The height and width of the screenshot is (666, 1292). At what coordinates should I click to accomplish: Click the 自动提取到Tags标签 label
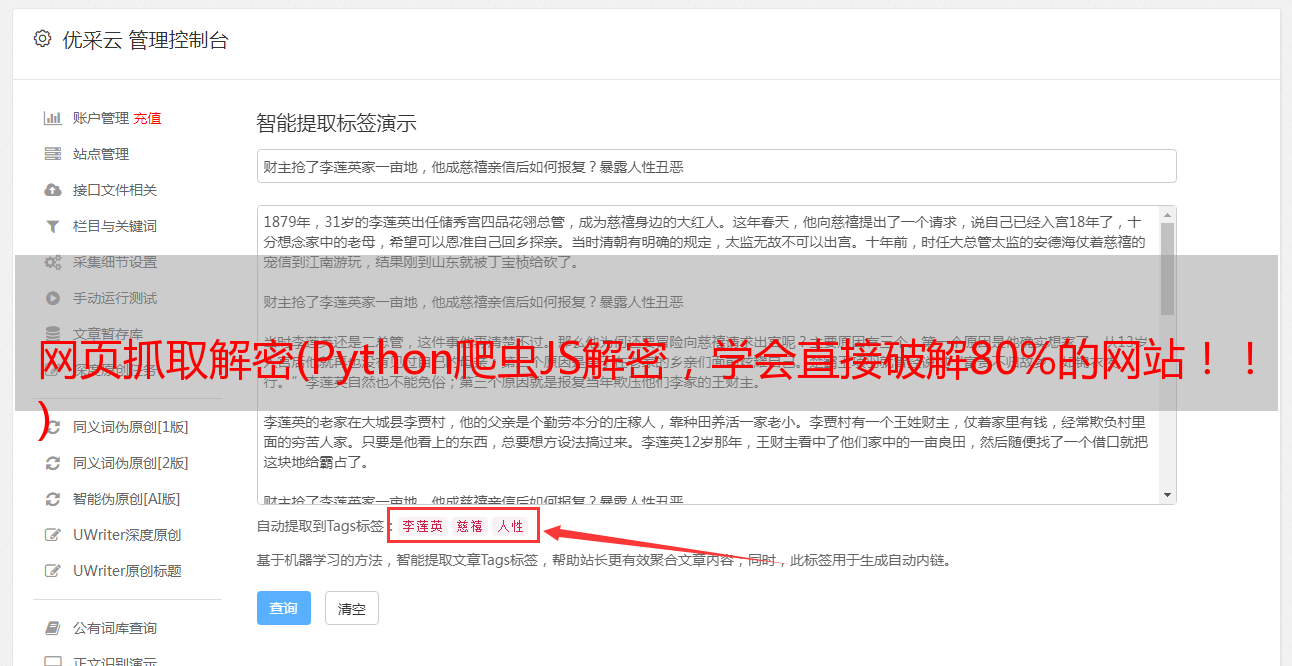[x=322, y=526]
